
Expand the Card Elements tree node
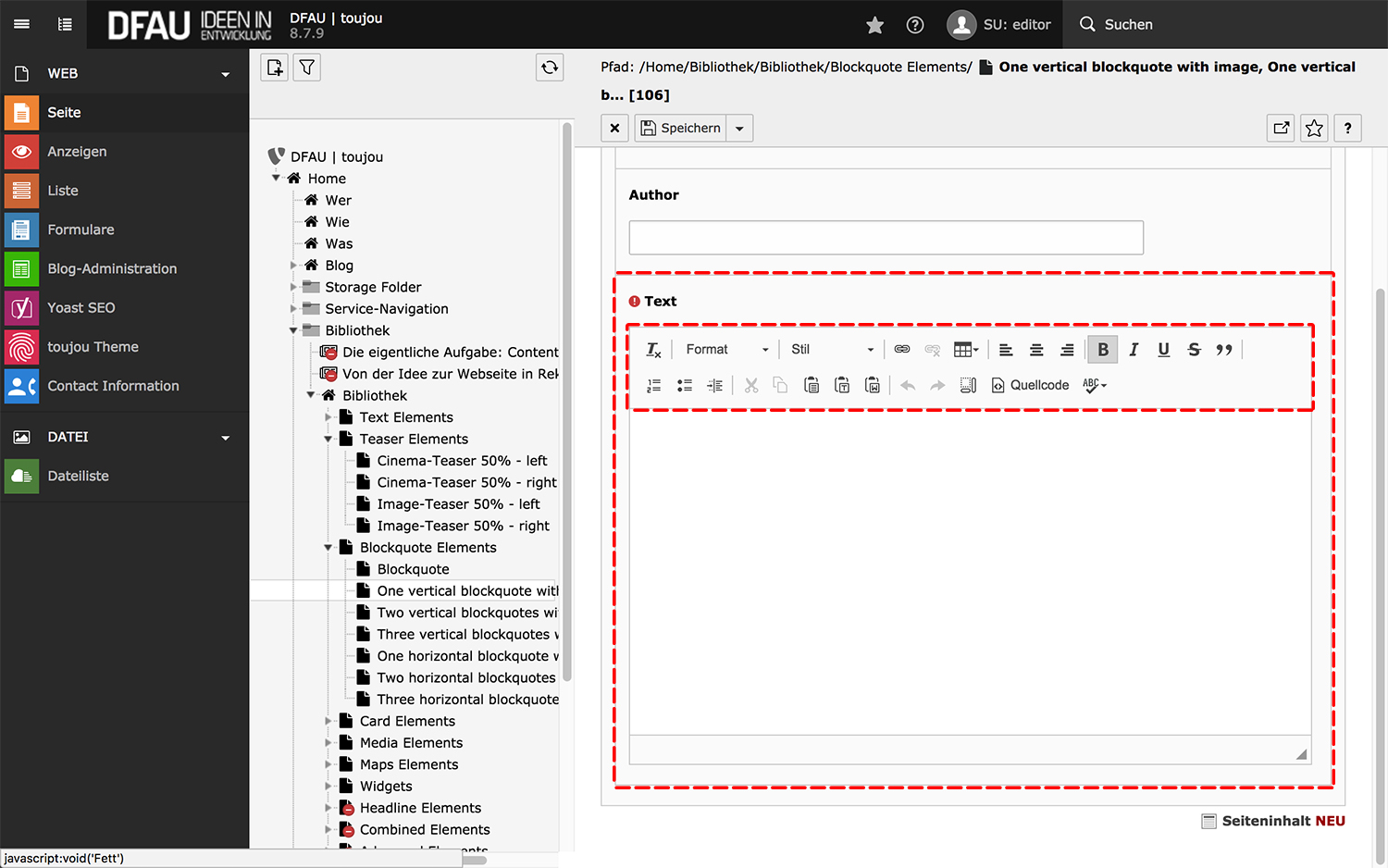pos(328,721)
